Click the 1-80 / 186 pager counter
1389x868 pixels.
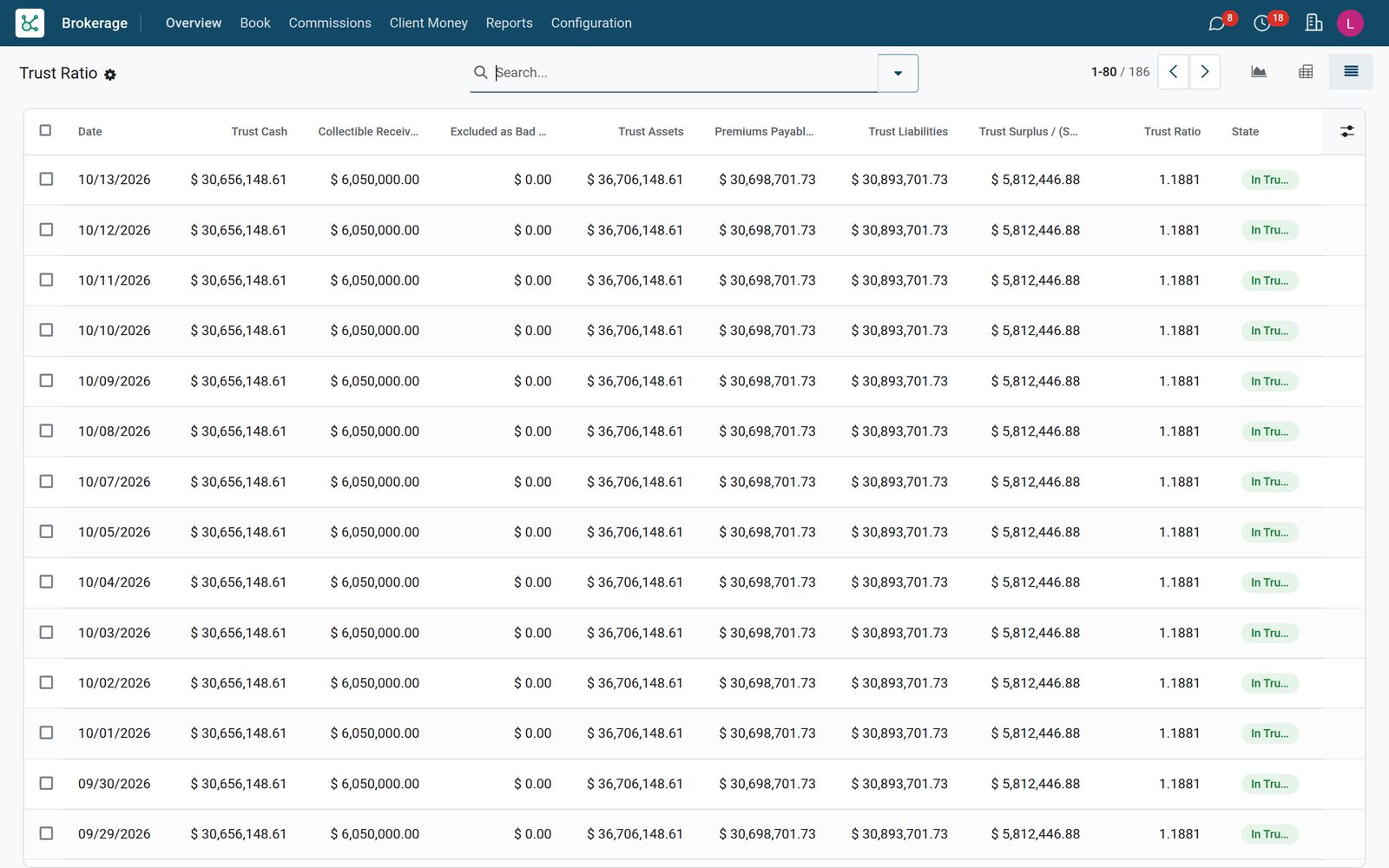click(x=1120, y=72)
